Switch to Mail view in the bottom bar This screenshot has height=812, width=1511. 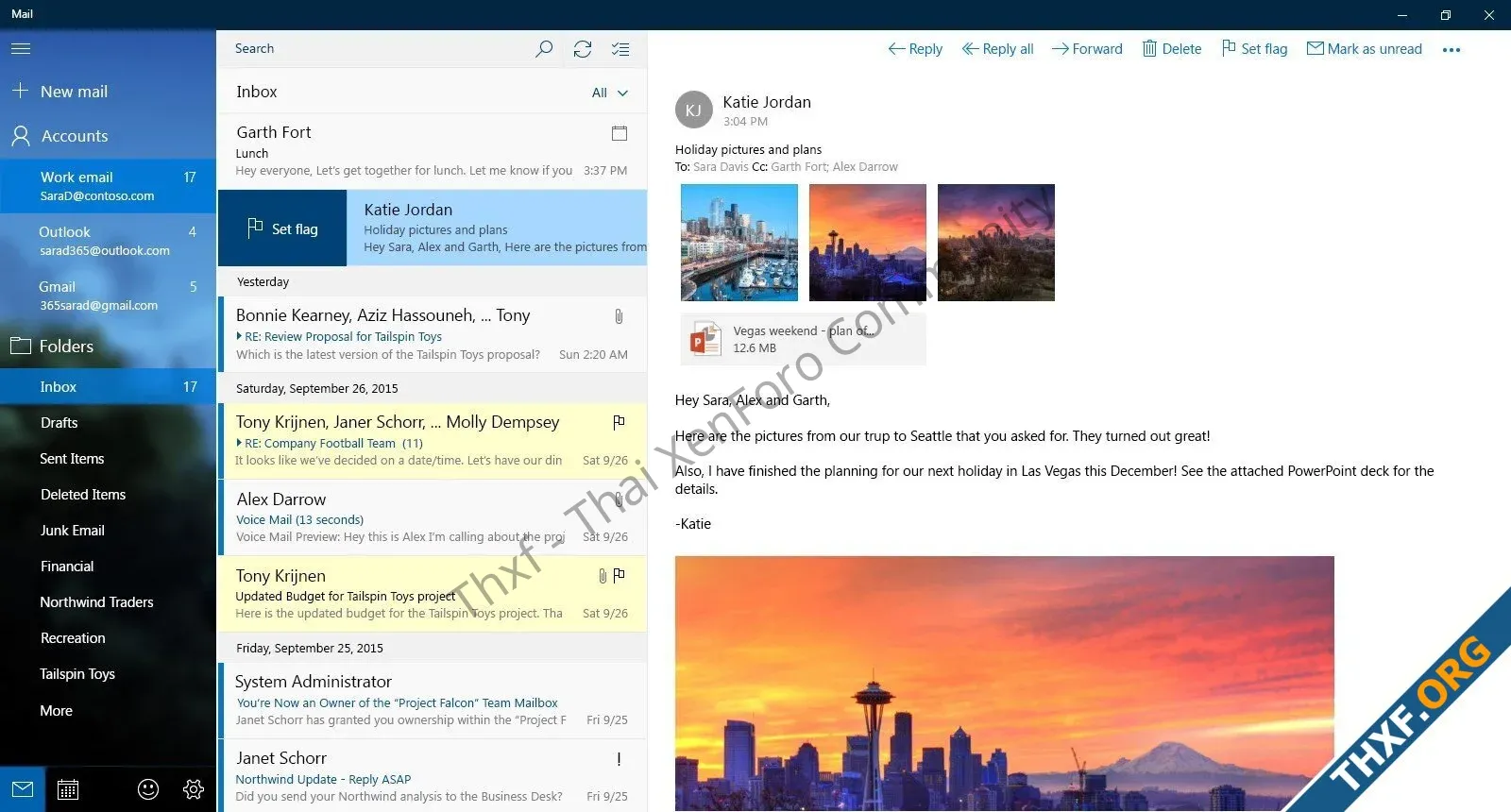tap(23, 789)
